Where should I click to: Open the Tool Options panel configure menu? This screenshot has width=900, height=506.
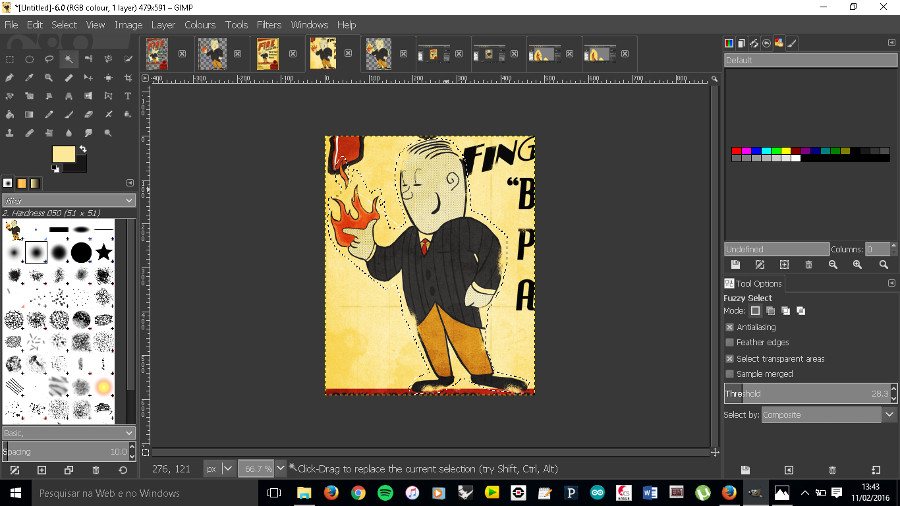point(891,283)
